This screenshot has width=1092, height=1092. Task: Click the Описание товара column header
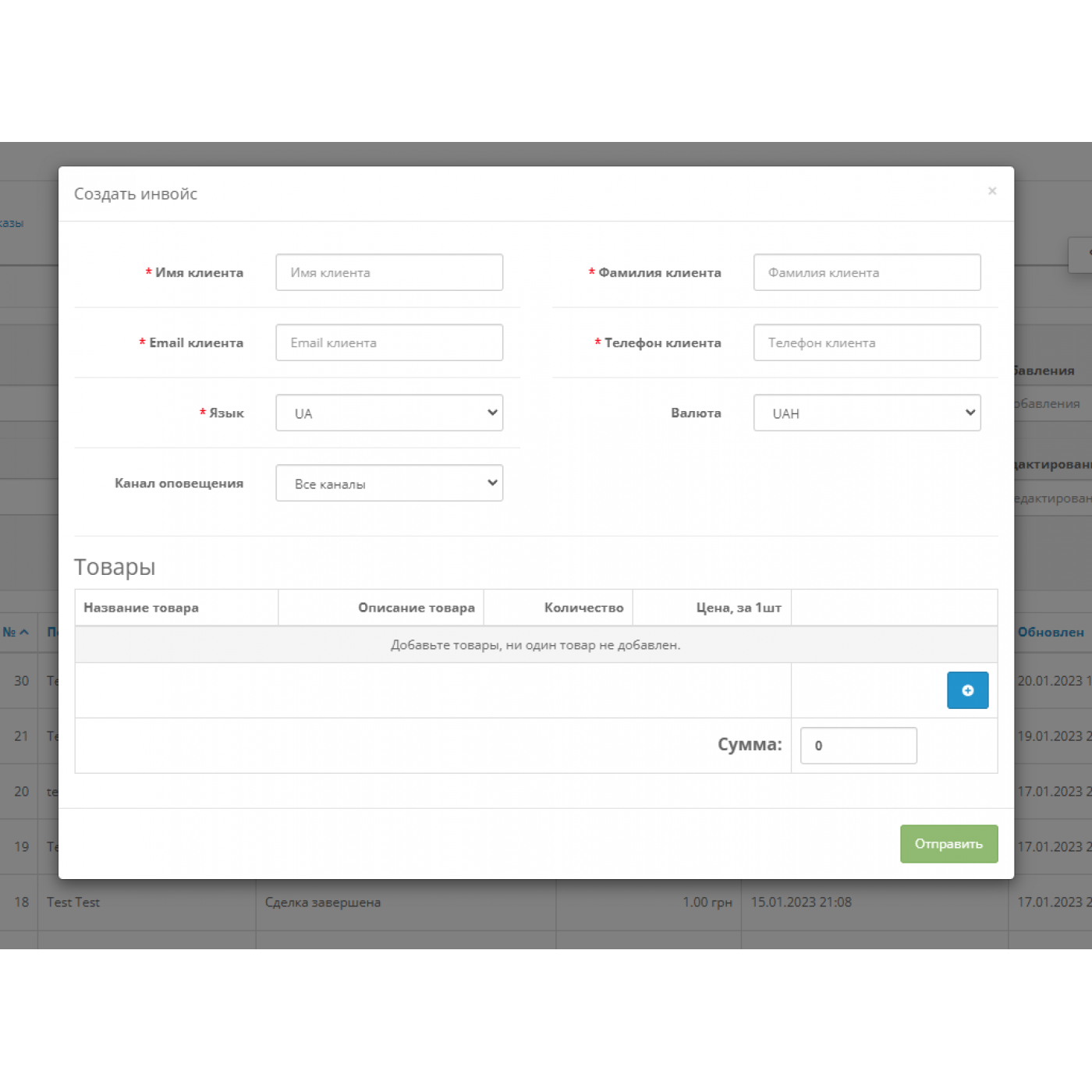click(416, 608)
